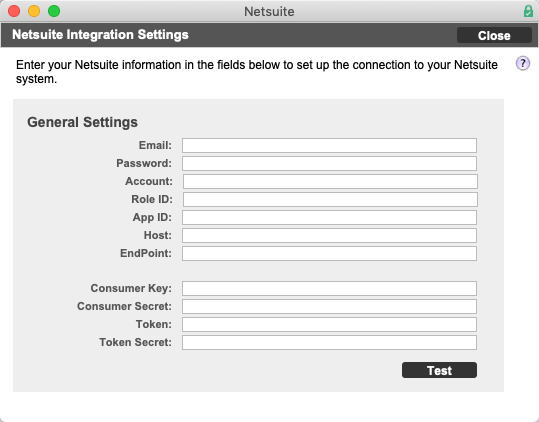Minimize window using yellow button
Image resolution: width=539 pixels, height=422 pixels.
coord(34,11)
